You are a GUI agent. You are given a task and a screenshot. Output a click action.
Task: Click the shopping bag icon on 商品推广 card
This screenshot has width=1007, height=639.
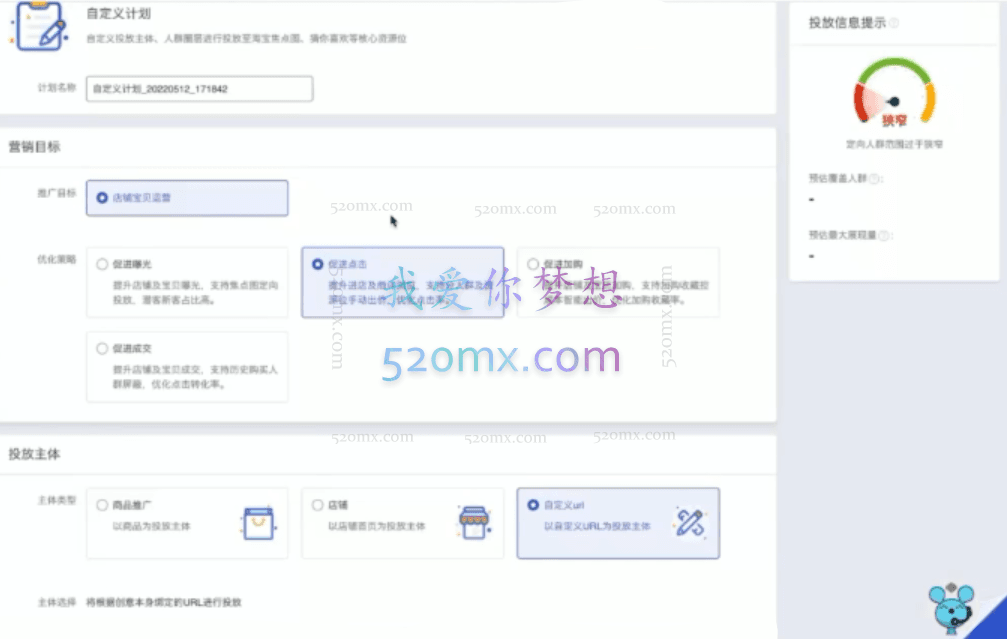(256, 522)
